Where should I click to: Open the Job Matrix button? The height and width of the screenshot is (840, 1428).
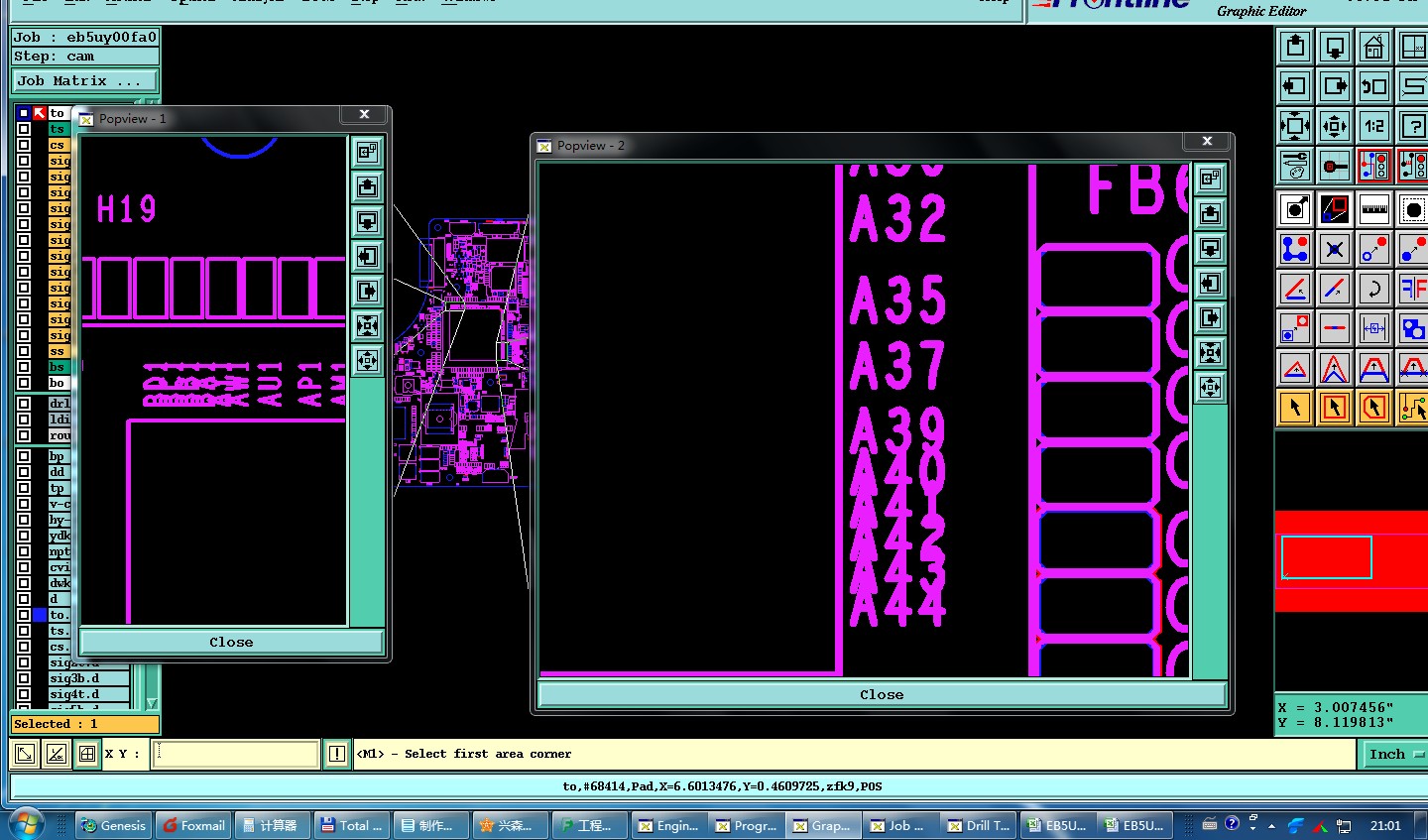[84, 81]
